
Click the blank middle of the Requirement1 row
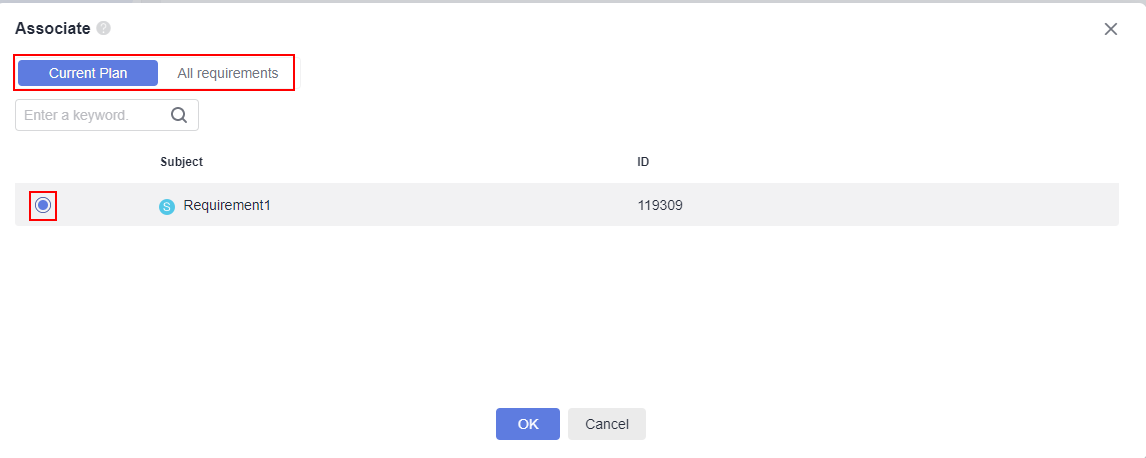tap(453, 205)
